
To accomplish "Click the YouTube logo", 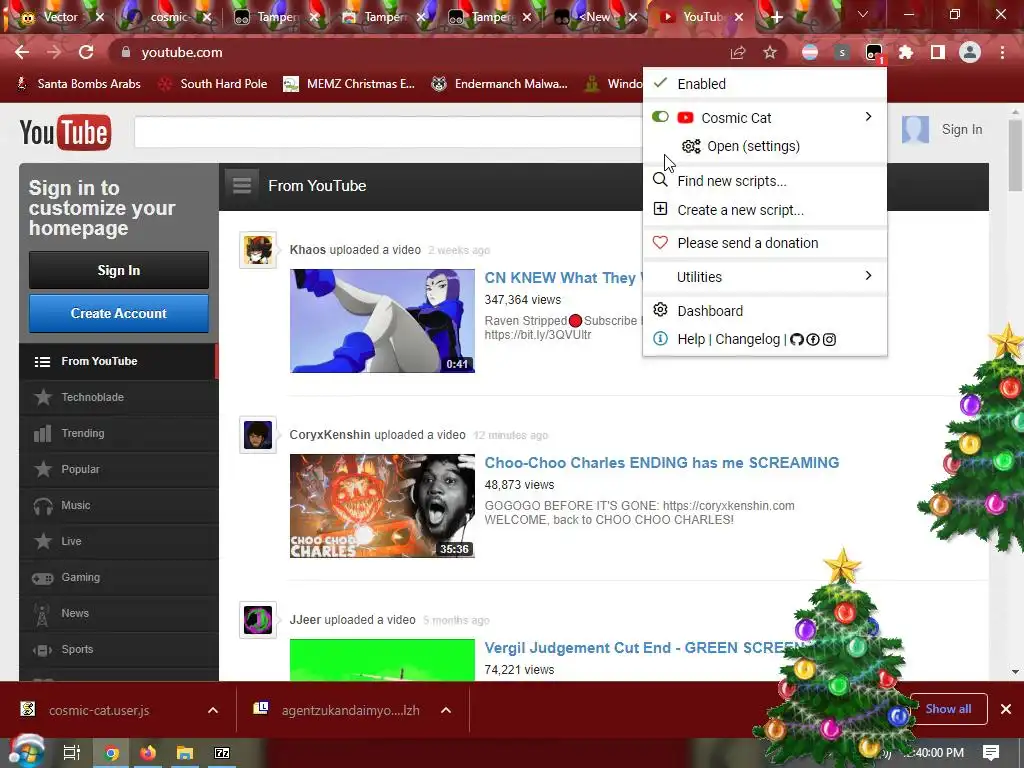I will [65, 133].
